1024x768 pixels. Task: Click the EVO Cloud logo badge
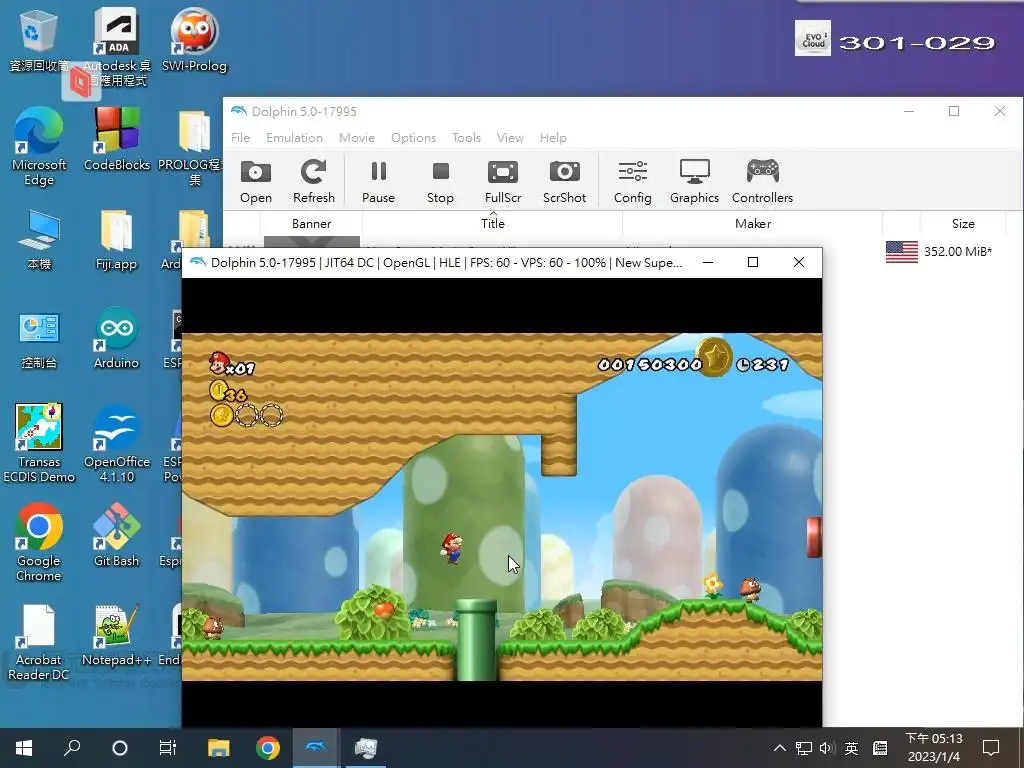tap(812, 38)
